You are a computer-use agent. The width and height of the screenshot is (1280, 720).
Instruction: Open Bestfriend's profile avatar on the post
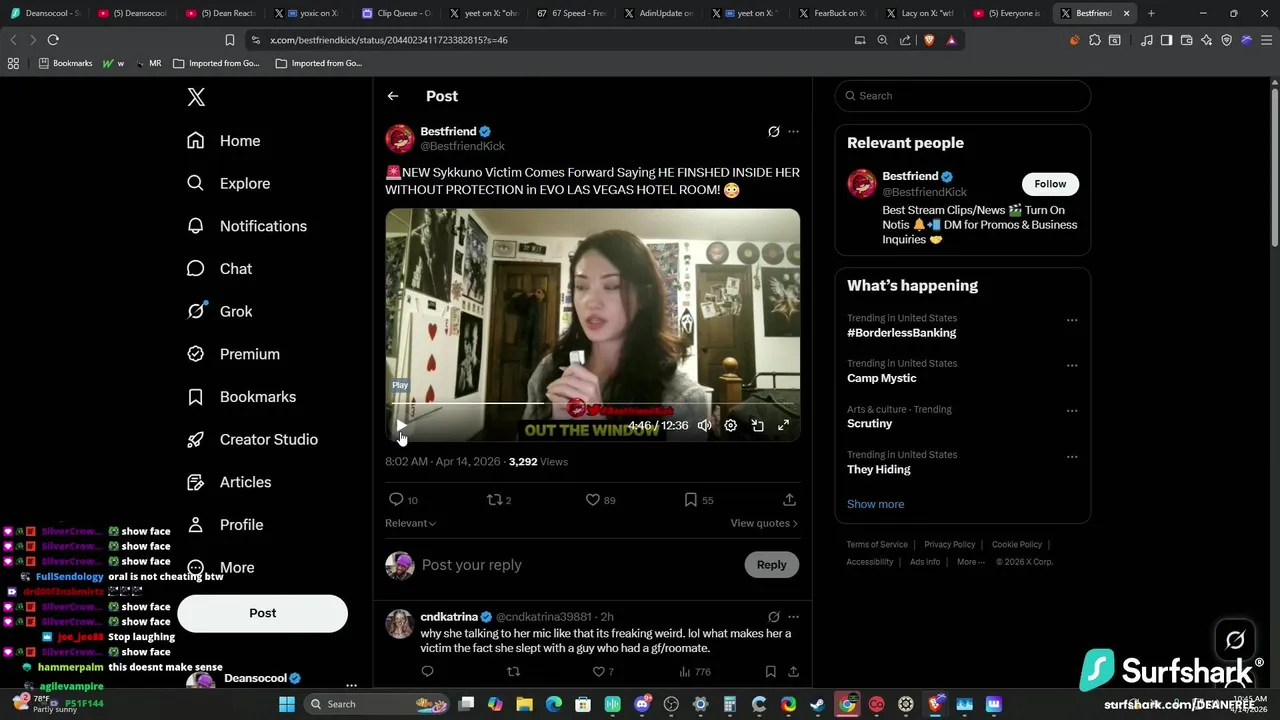pyautogui.click(x=400, y=138)
